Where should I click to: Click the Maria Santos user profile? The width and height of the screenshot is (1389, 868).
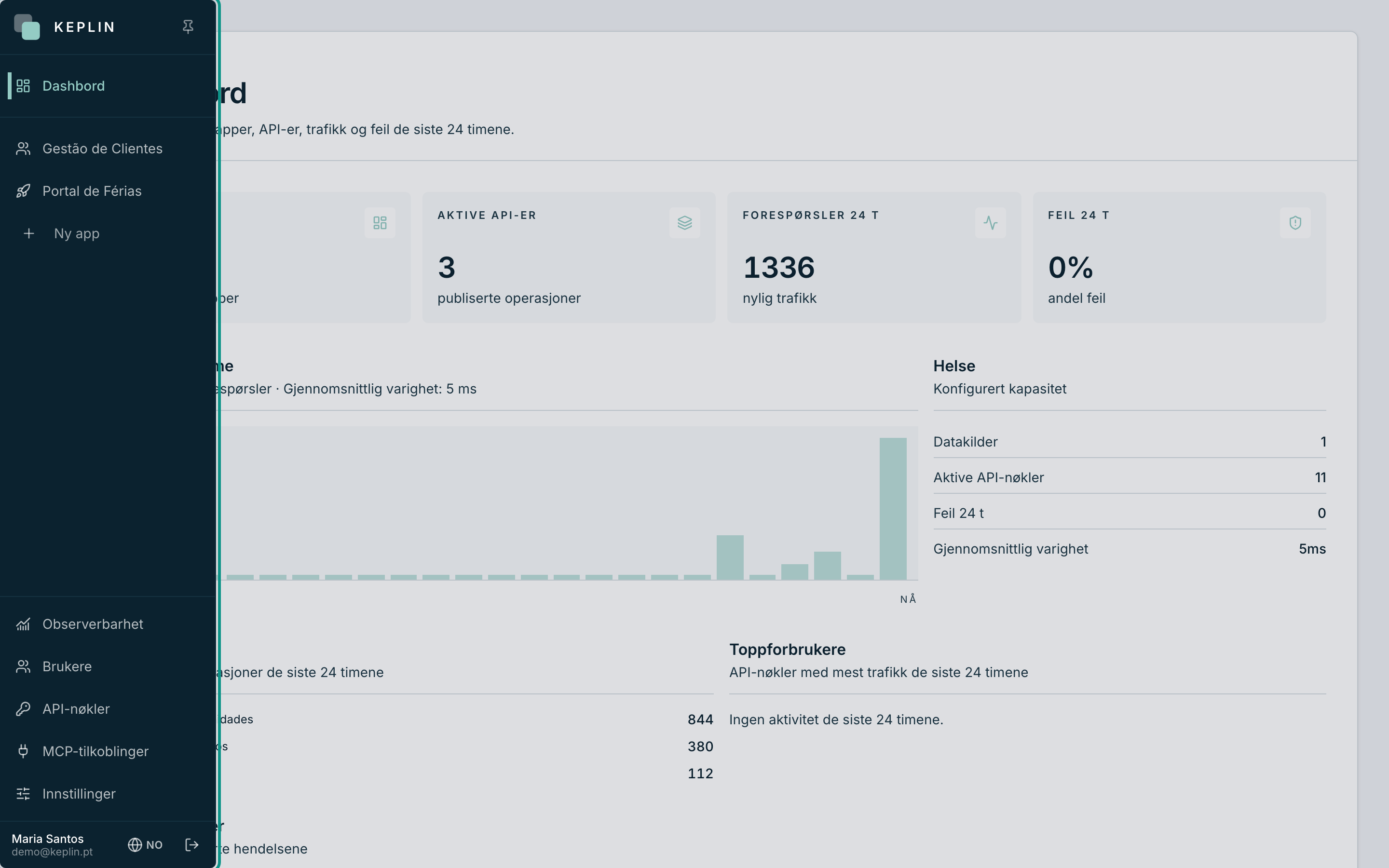(52, 845)
